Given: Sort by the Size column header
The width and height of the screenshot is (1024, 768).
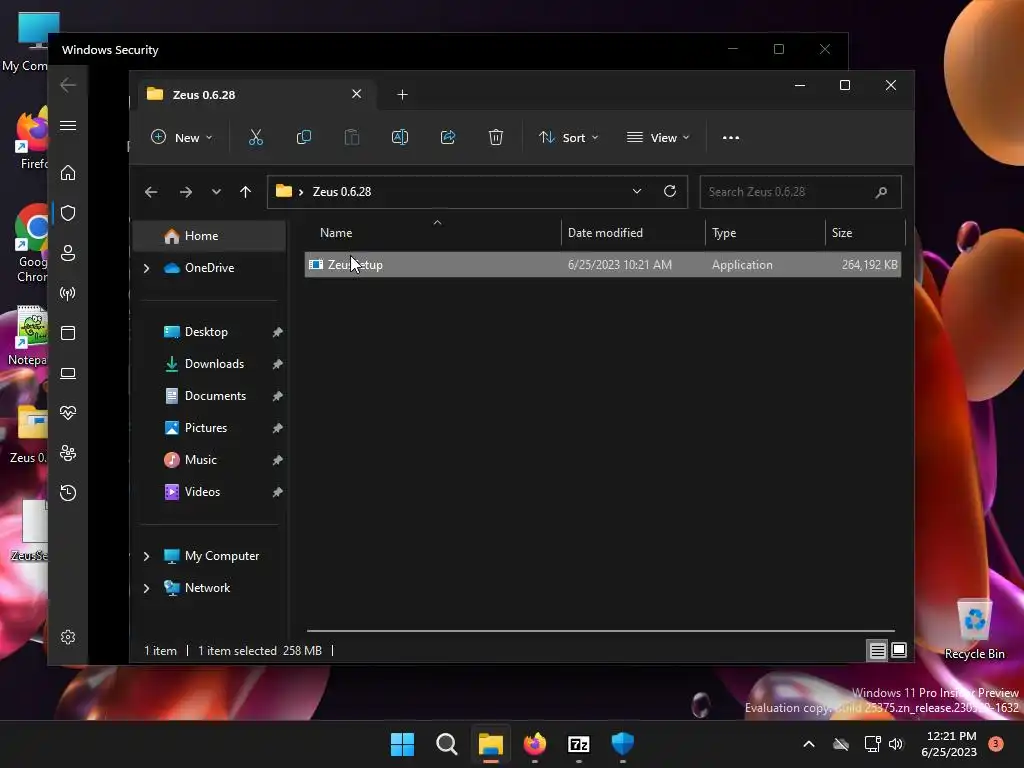Looking at the screenshot, I should 865,232.
